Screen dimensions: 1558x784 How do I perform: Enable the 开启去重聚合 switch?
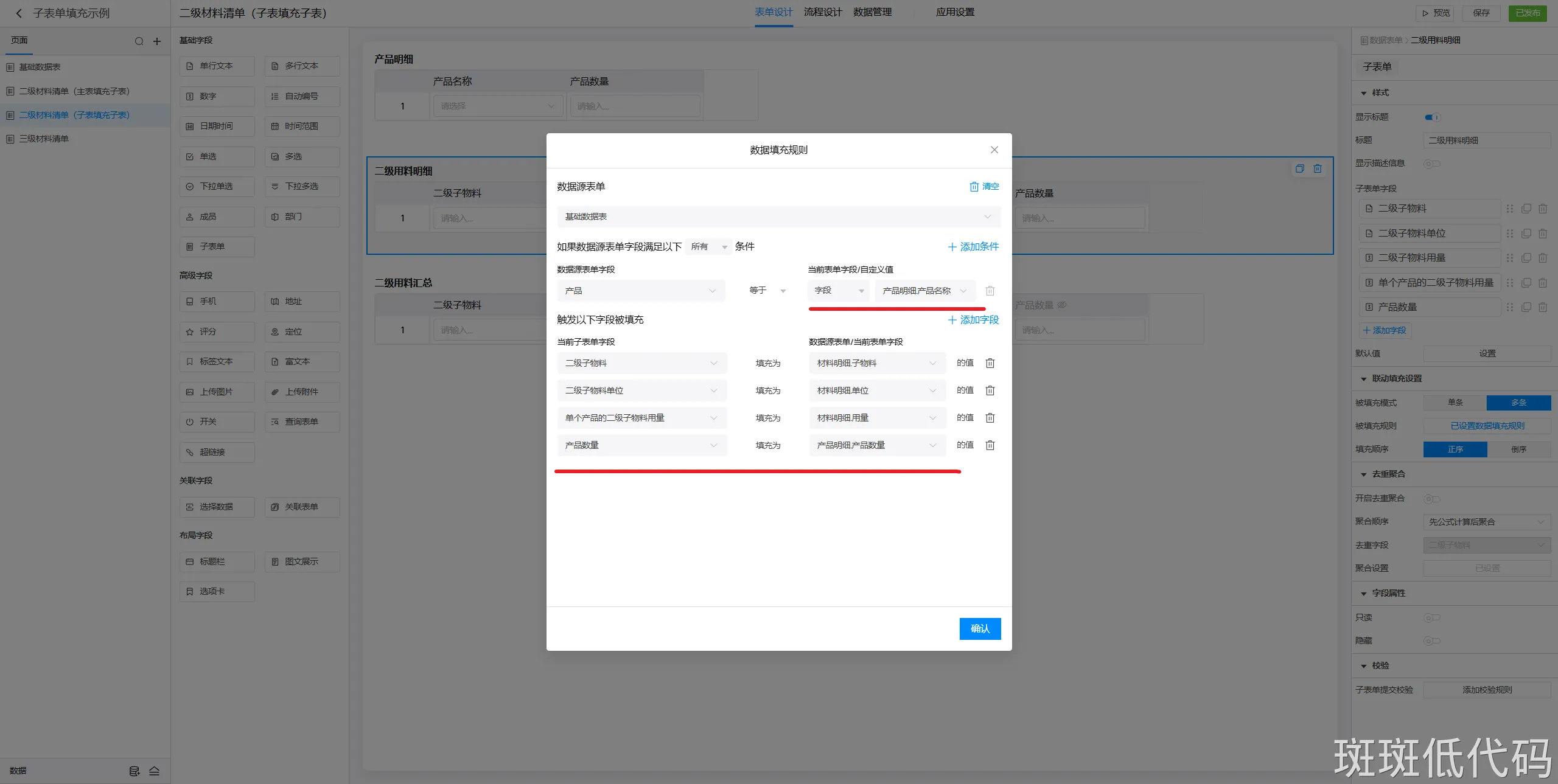coord(1431,499)
